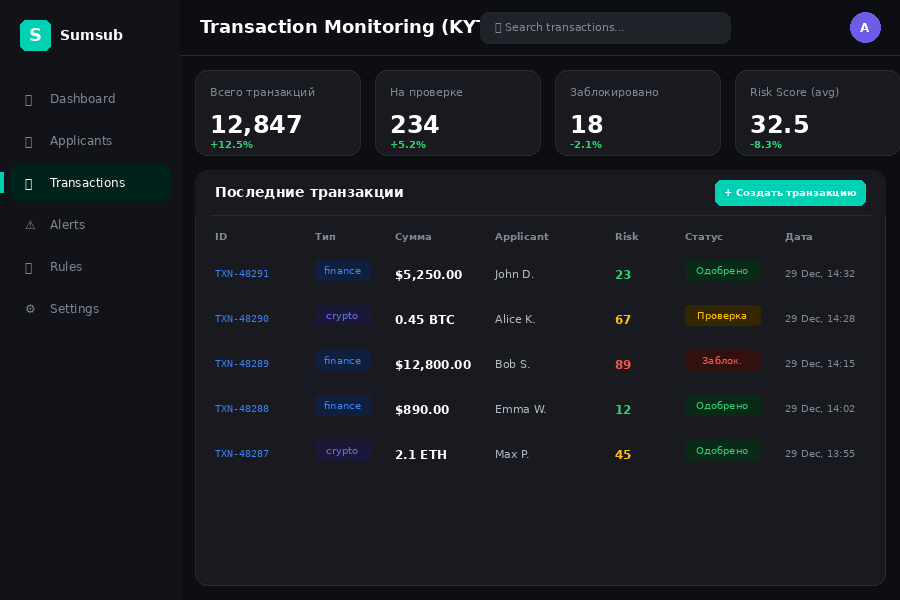The height and width of the screenshot is (600, 900).
Task: Open the user avatar profile
Action: (865, 28)
